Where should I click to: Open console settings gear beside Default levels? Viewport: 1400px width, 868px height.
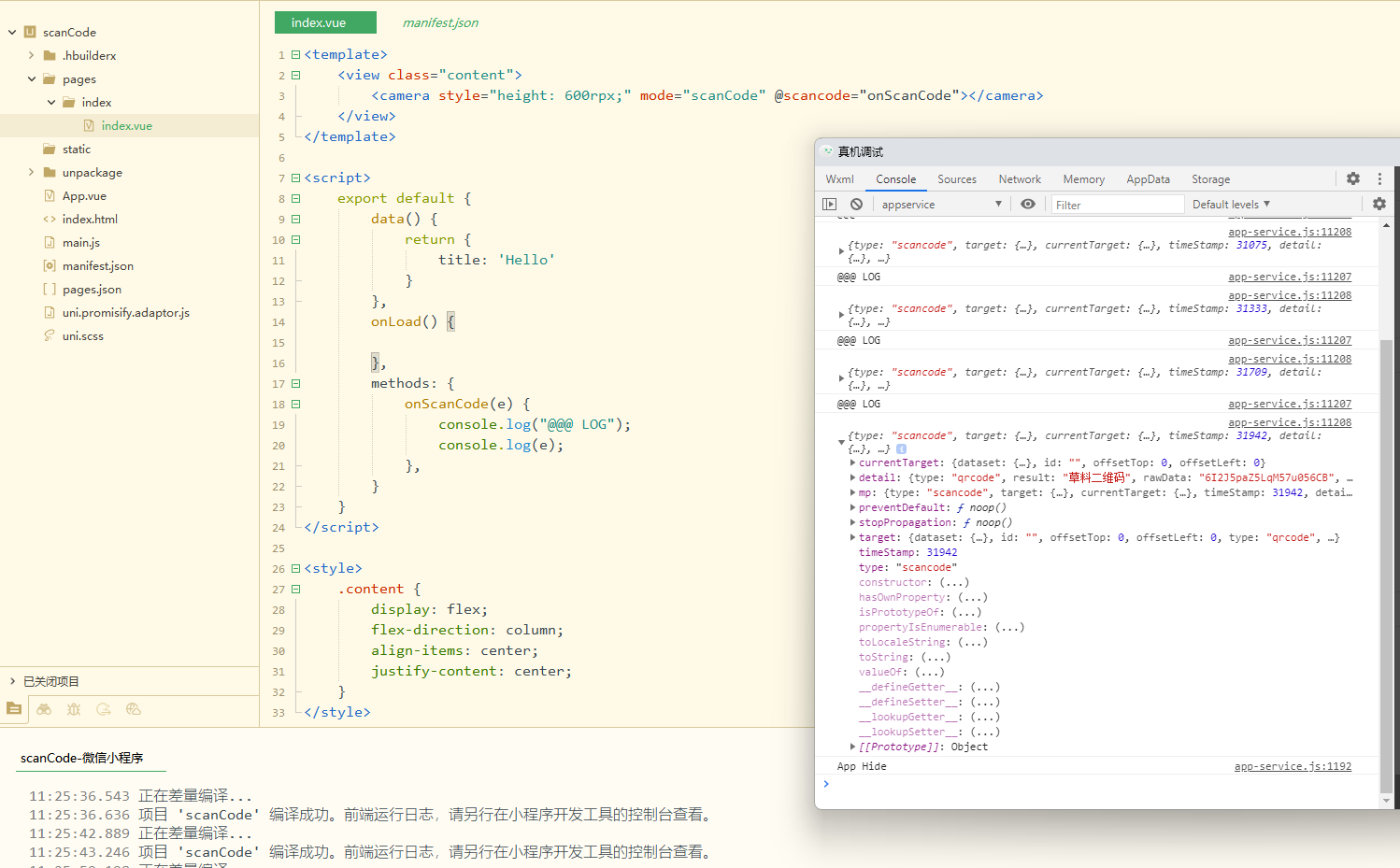tap(1379, 204)
